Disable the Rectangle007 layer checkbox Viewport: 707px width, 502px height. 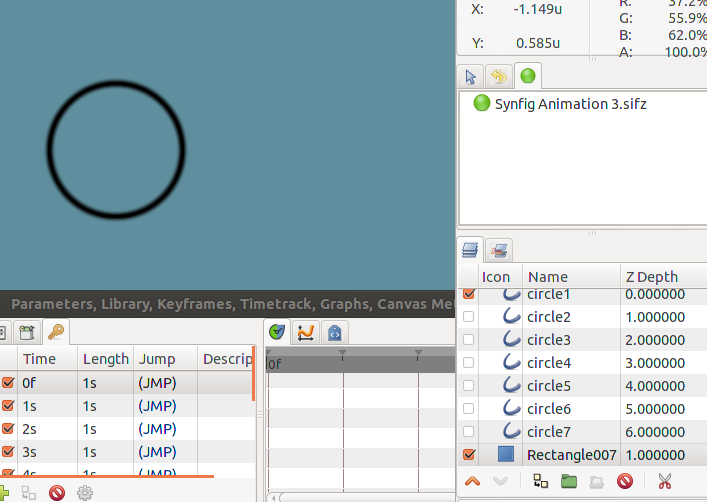click(468, 454)
